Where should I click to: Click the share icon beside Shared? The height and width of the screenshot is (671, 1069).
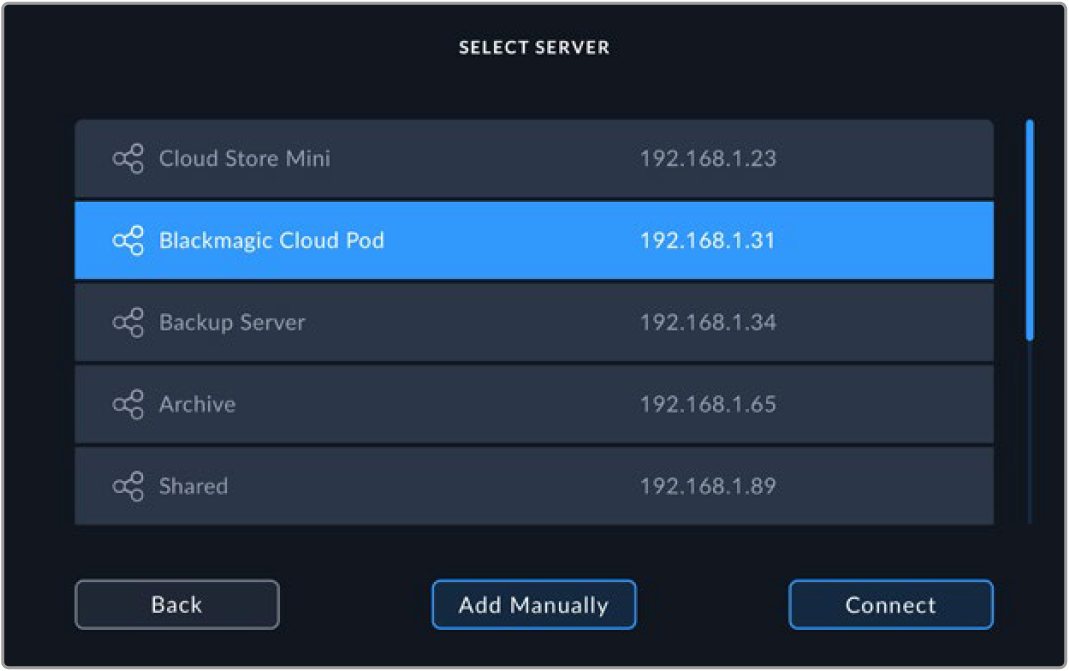[128, 486]
